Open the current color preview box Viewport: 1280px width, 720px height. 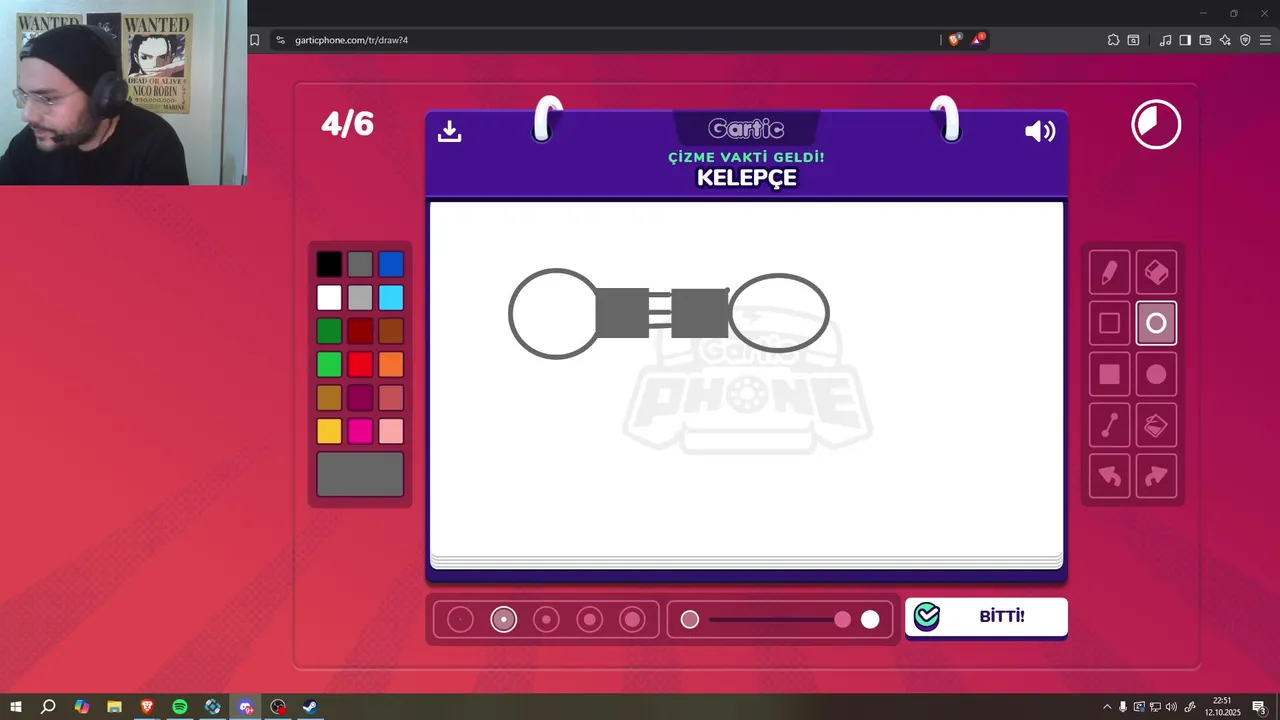pos(360,474)
